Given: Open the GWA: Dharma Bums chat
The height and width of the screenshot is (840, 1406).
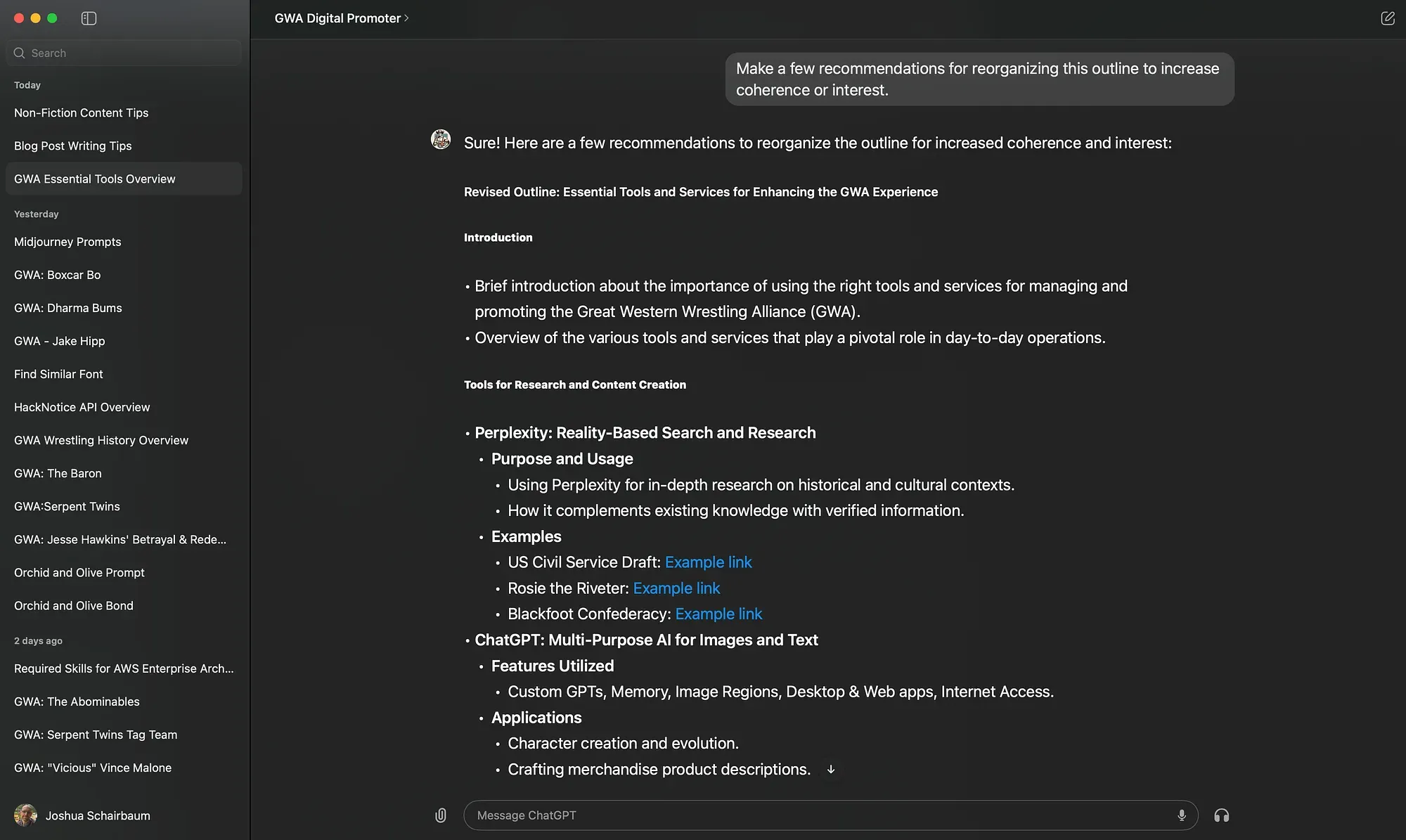Looking at the screenshot, I should [x=124, y=308].
